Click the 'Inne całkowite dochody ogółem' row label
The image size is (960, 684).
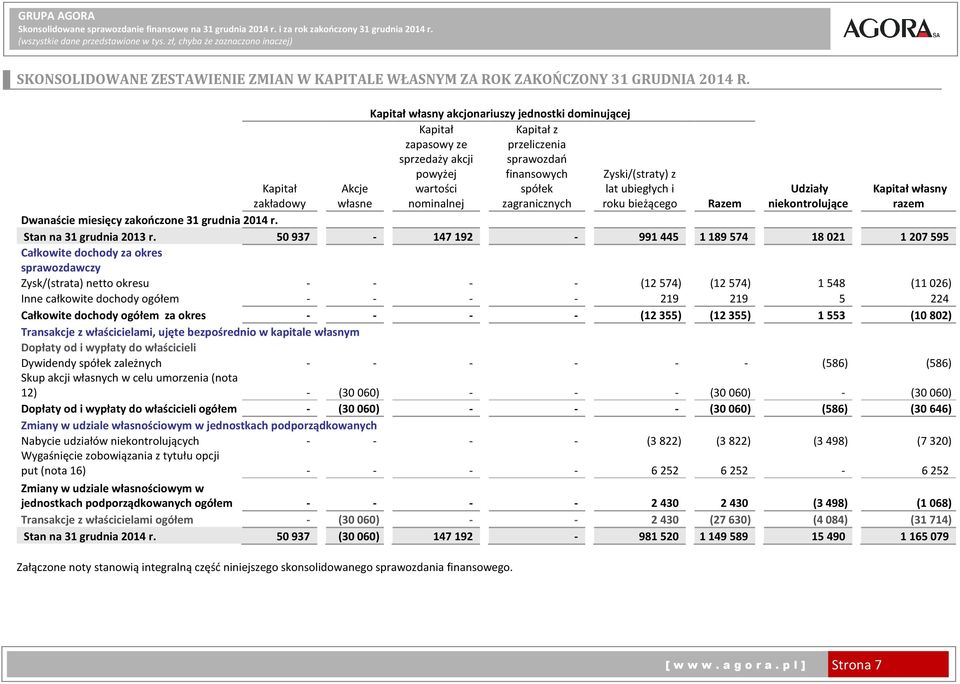point(100,299)
